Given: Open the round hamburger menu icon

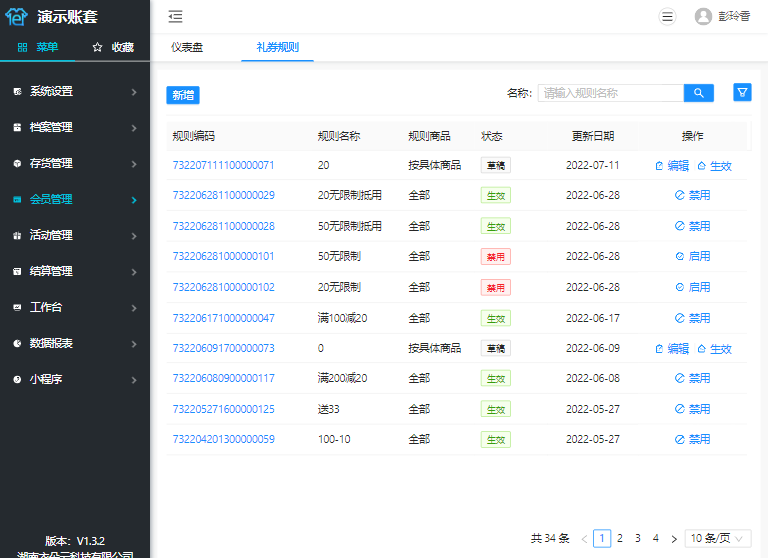Looking at the screenshot, I should 667,17.
